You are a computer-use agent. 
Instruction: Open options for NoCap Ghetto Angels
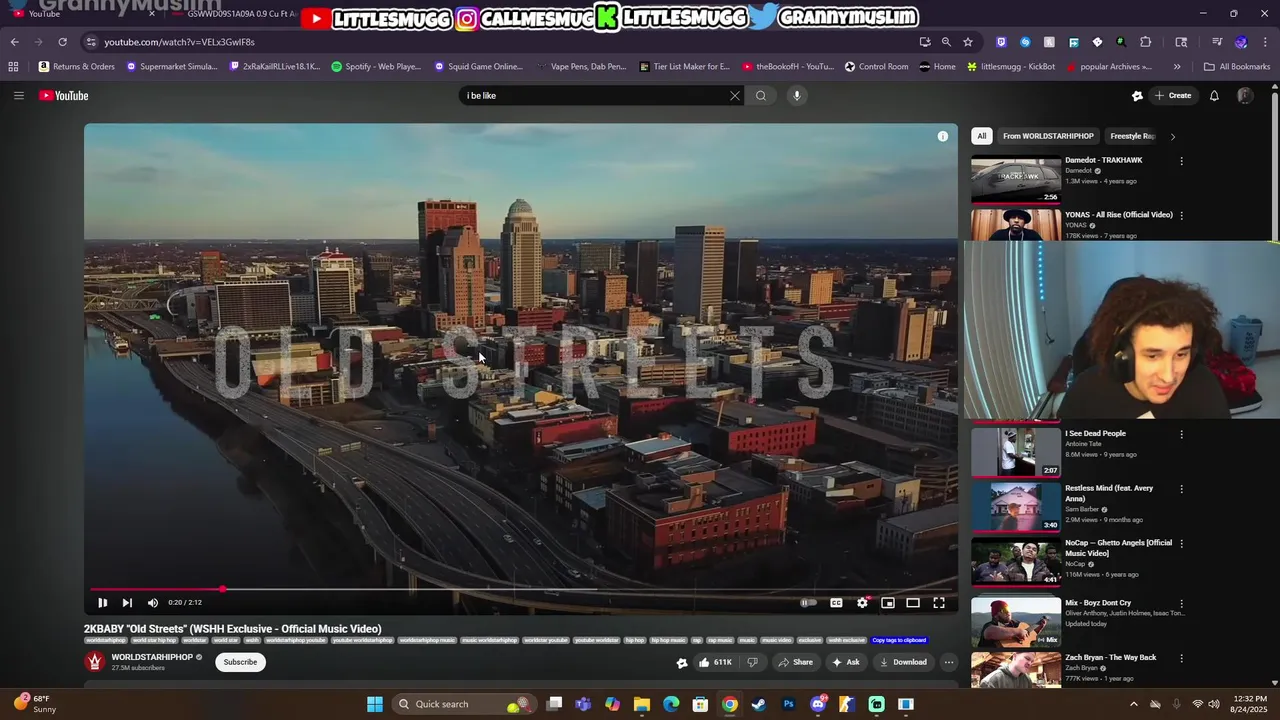point(1181,544)
